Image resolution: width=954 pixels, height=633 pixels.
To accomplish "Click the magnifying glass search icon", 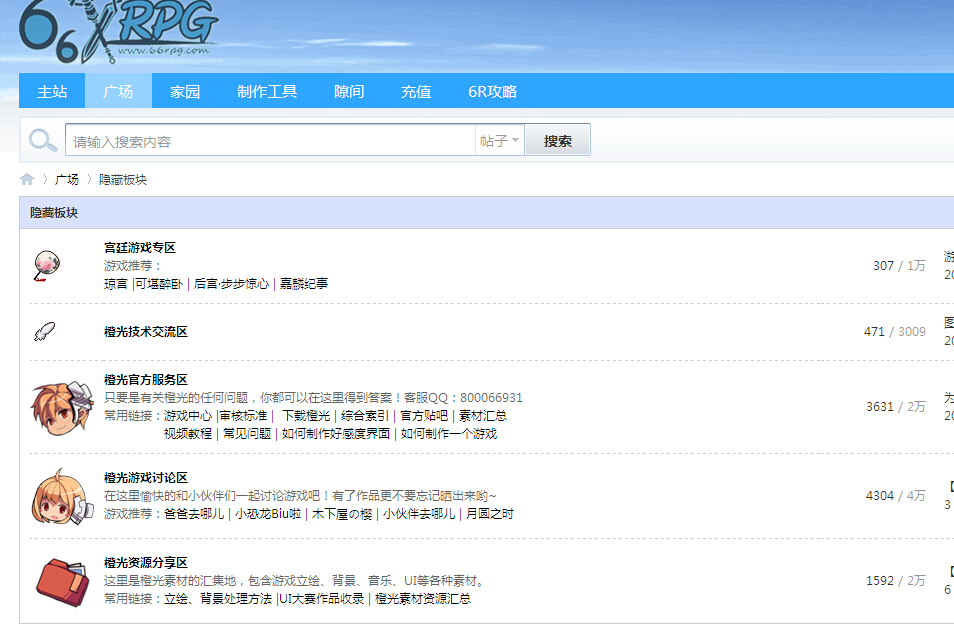I will [x=43, y=141].
